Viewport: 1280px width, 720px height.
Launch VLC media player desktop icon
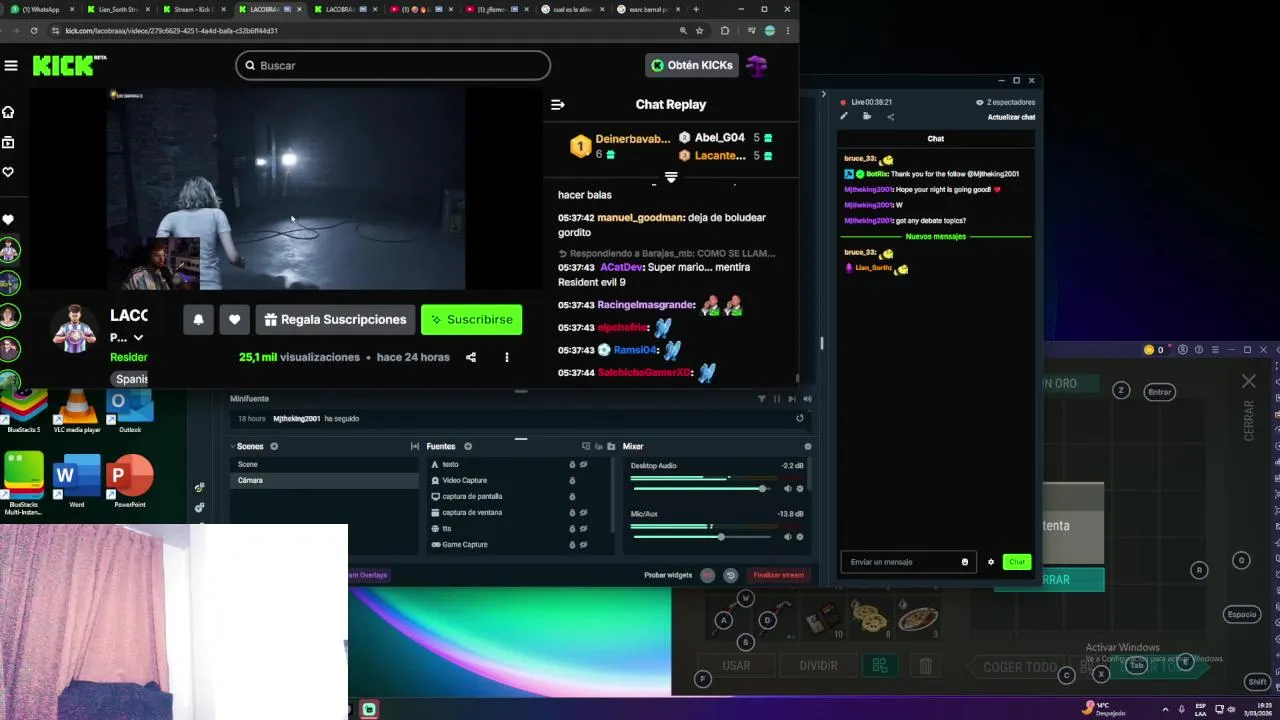(x=77, y=411)
